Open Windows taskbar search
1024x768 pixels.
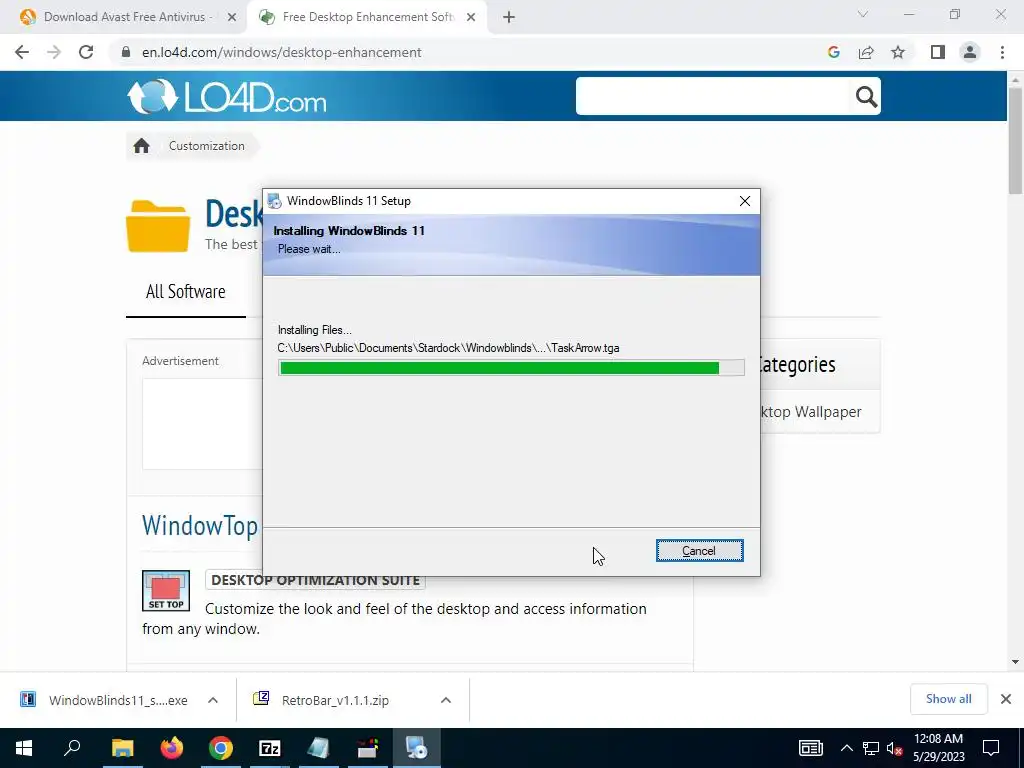click(x=72, y=748)
